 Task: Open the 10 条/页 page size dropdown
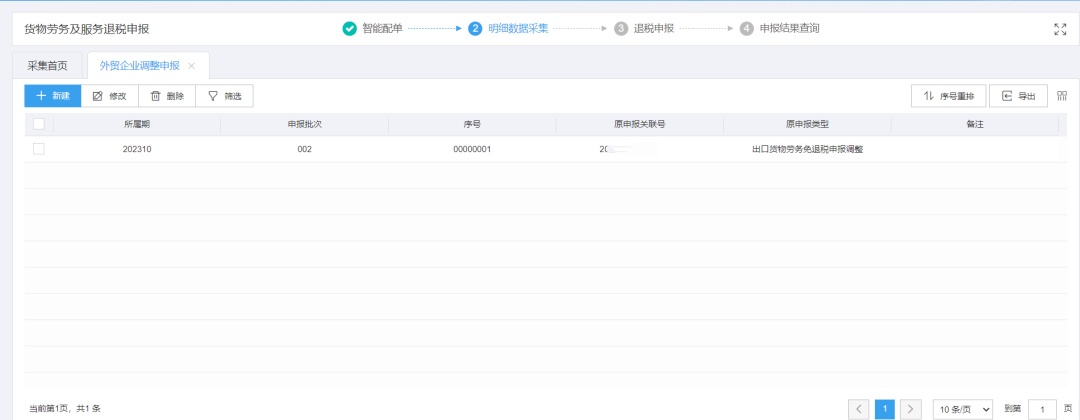963,409
